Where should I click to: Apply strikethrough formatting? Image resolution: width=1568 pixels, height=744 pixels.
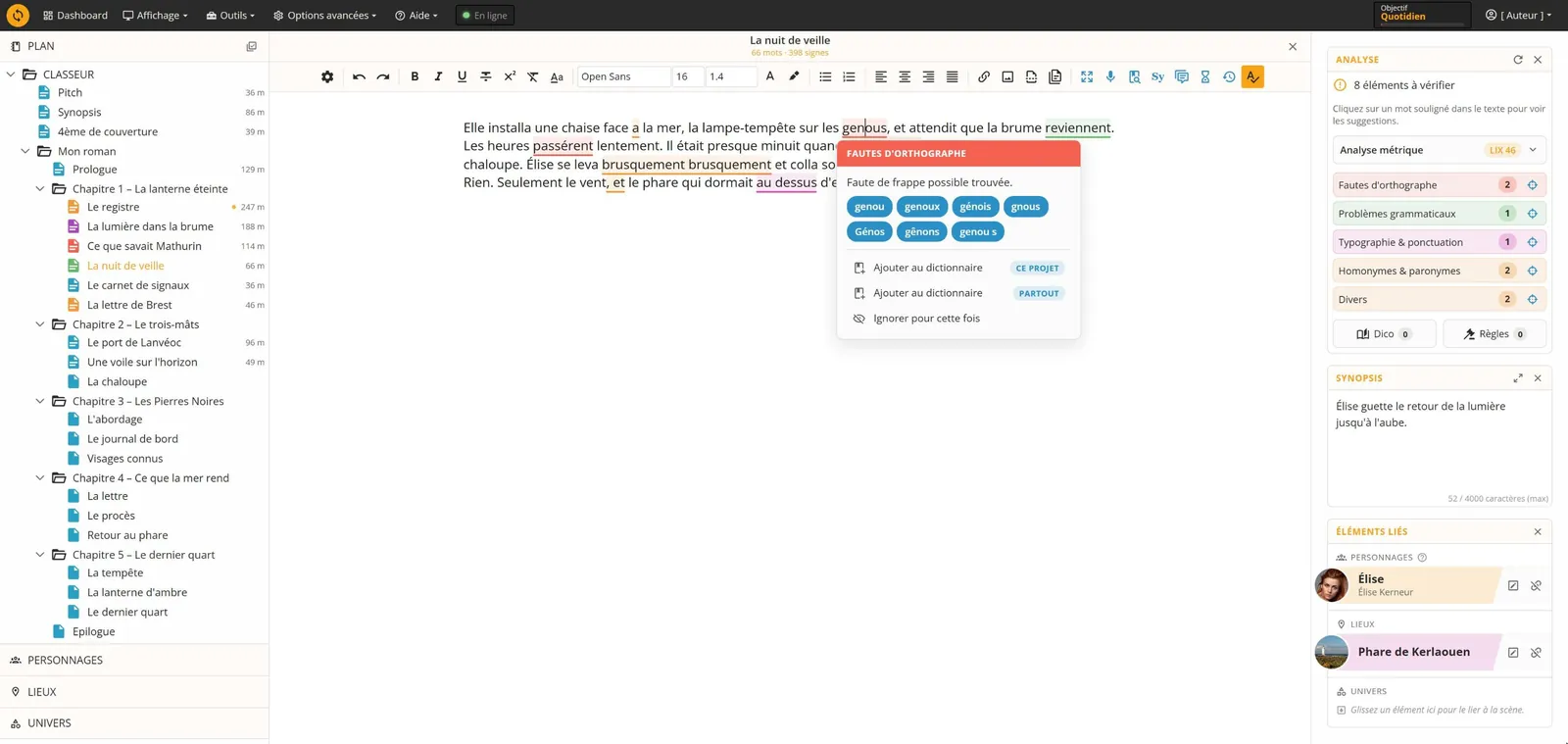click(485, 76)
